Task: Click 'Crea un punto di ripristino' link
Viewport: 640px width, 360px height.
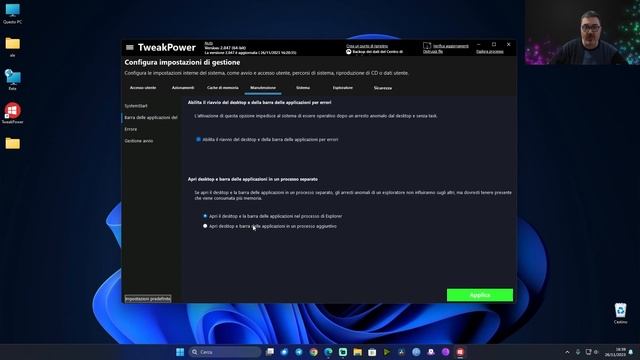Action: tap(367, 46)
